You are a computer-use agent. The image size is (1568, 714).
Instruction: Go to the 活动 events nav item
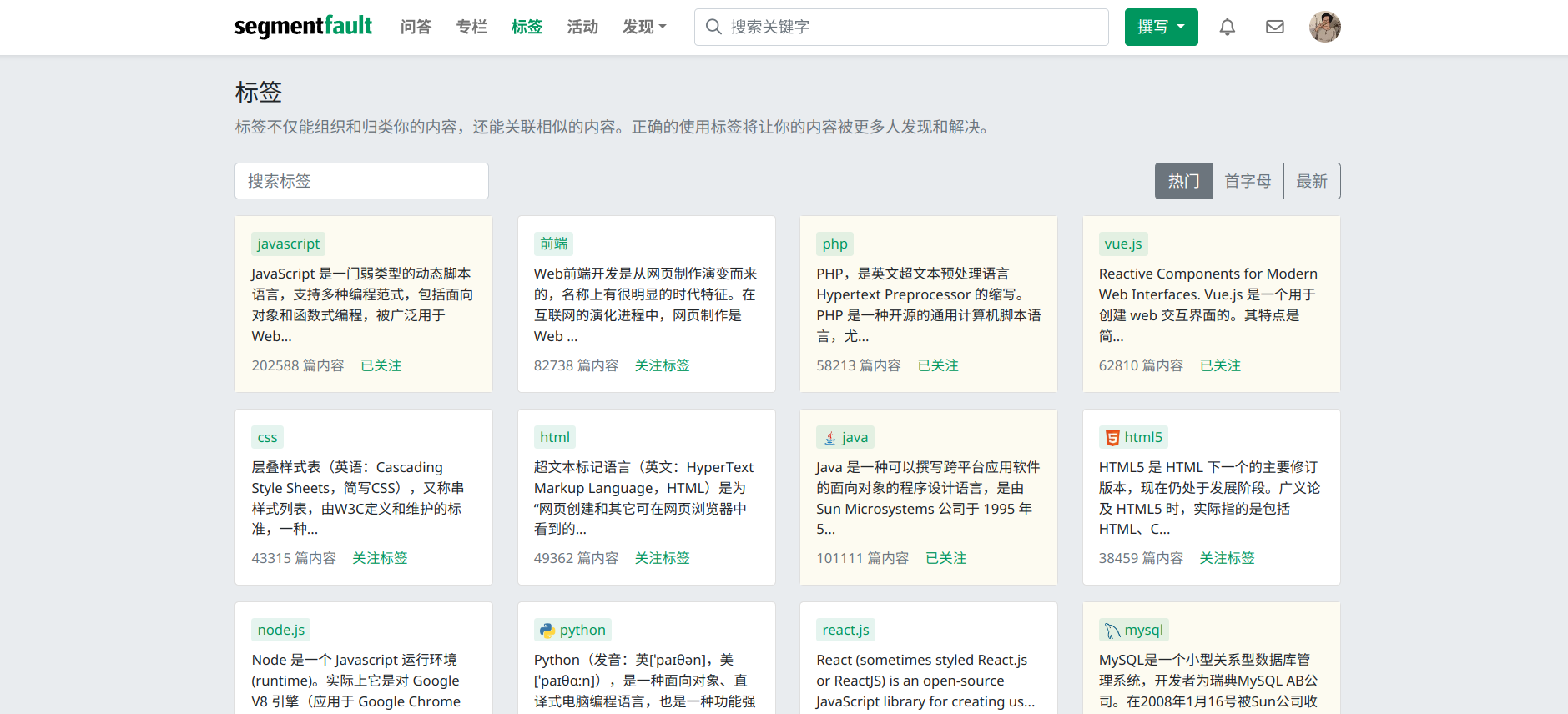[x=582, y=27]
